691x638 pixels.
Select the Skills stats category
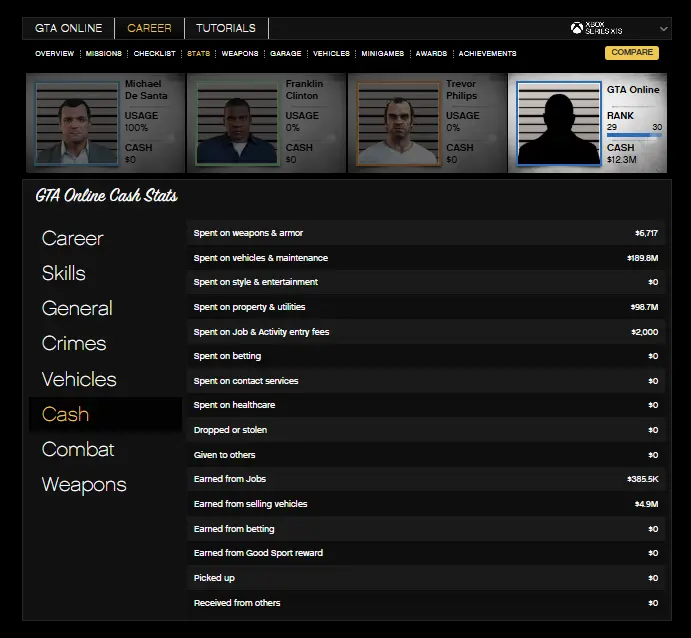point(64,273)
